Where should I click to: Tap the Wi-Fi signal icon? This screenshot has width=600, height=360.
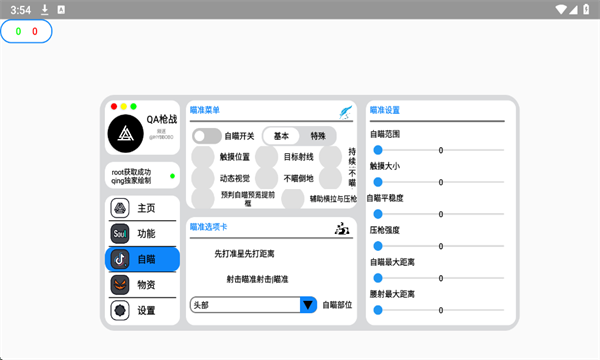pos(561,9)
